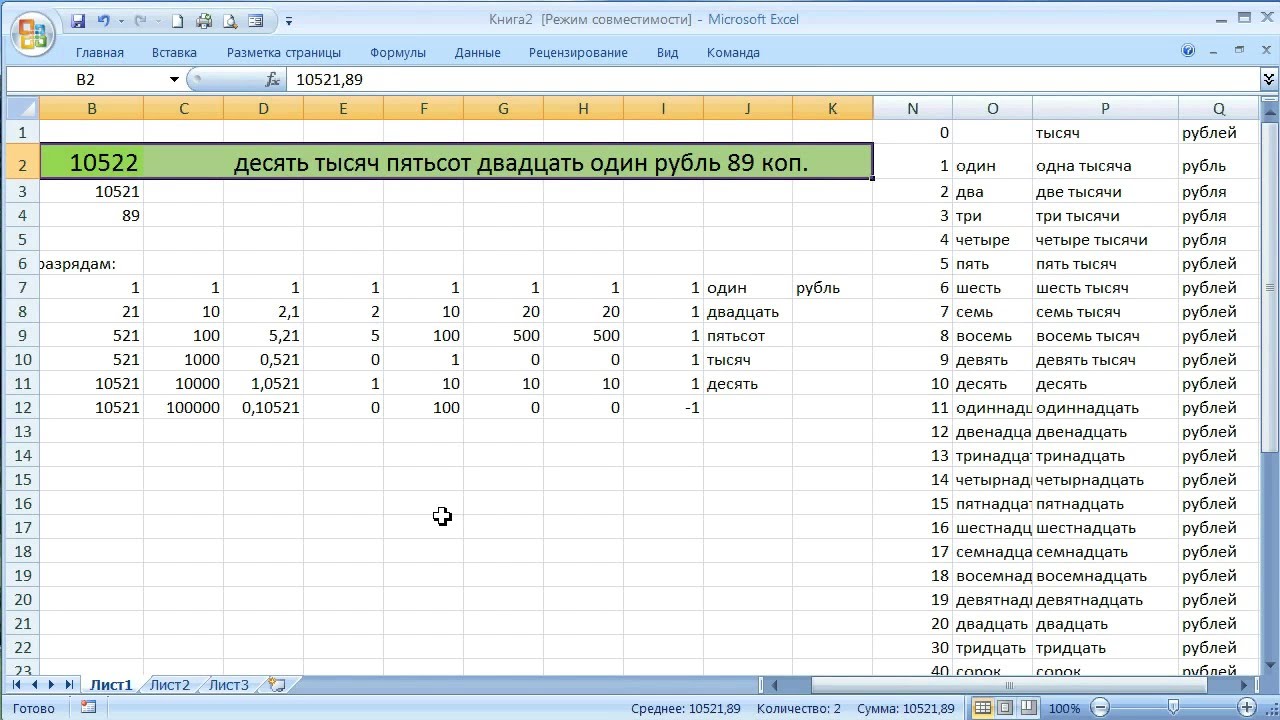Open the Команда ribbon tab
The image size is (1280, 720).
point(733,52)
